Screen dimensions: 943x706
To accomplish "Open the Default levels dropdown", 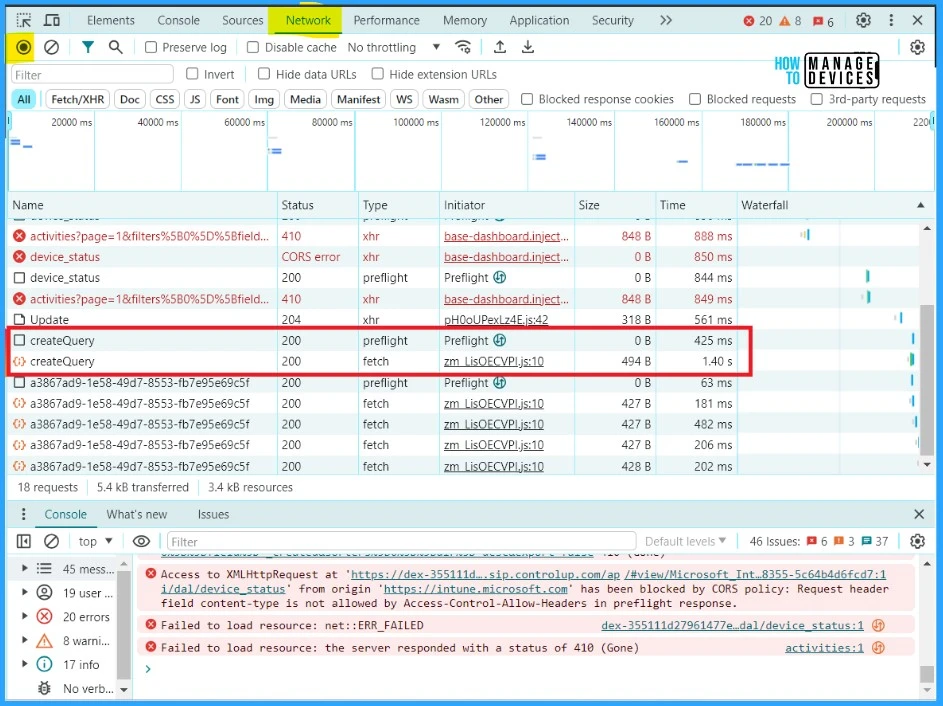I will coord(686,541).
